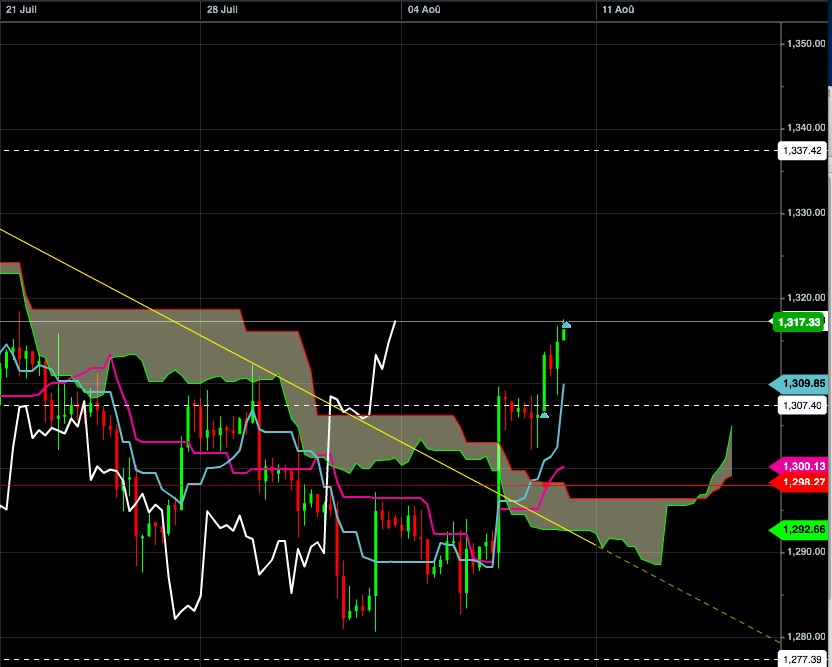The image size is (832, 667).
Task: Click the magenta 1,300.13 price tag
Action: coord(800,467)
